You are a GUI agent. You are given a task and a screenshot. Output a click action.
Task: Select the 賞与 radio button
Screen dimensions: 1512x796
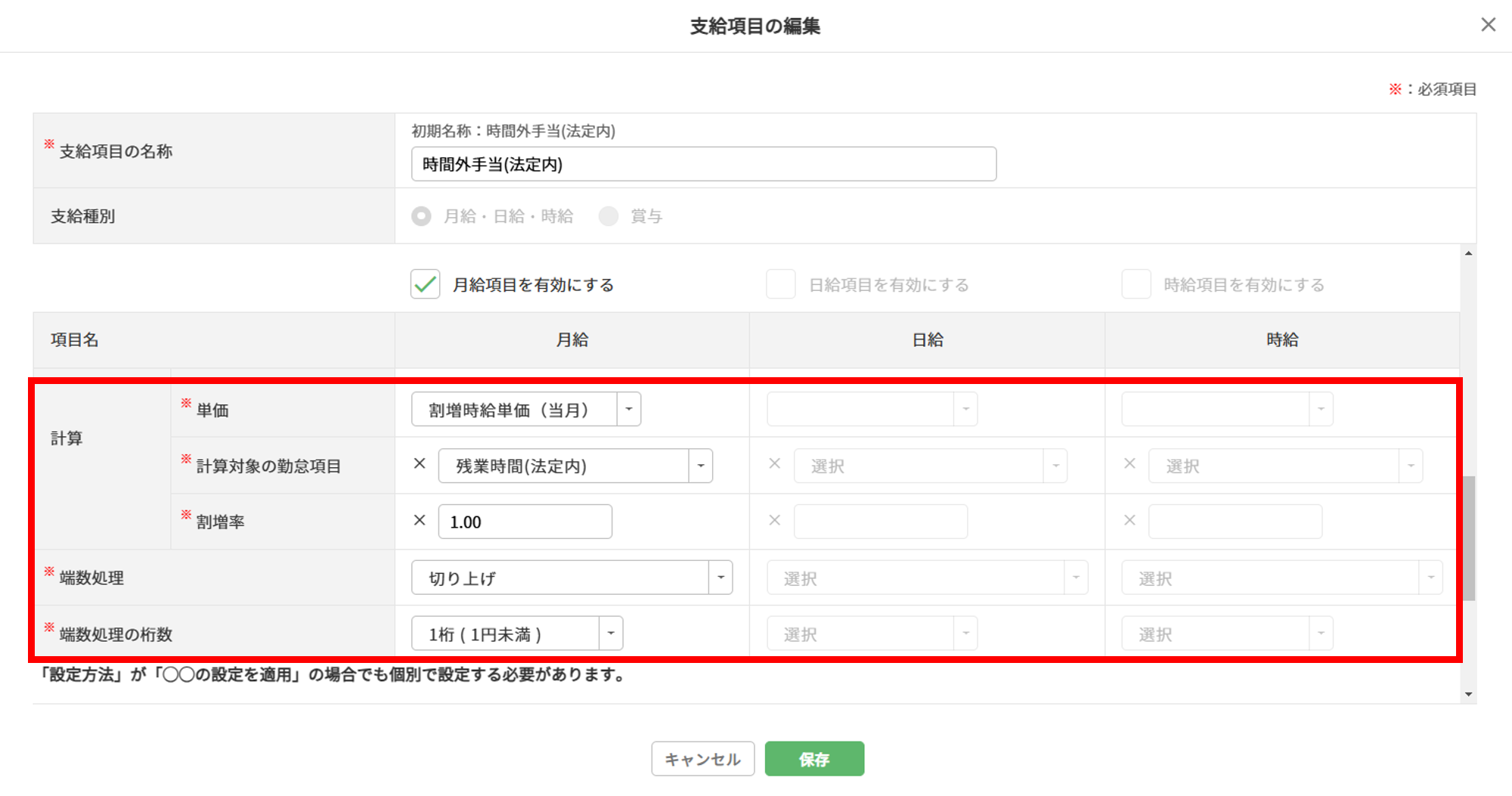coord(609,216)
